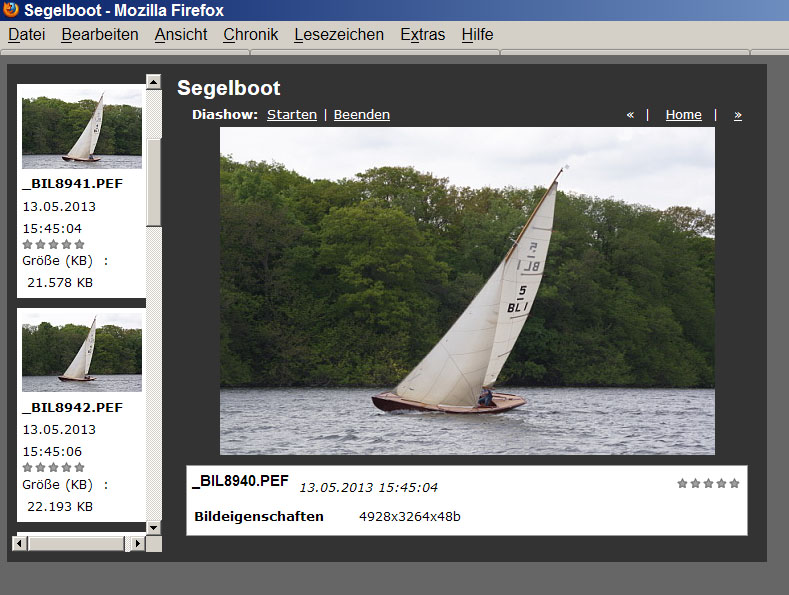The height and width of the screenshot is (595, 789).
Task: Start the slideshow via Starten link
Action: [x=292, y=115]
